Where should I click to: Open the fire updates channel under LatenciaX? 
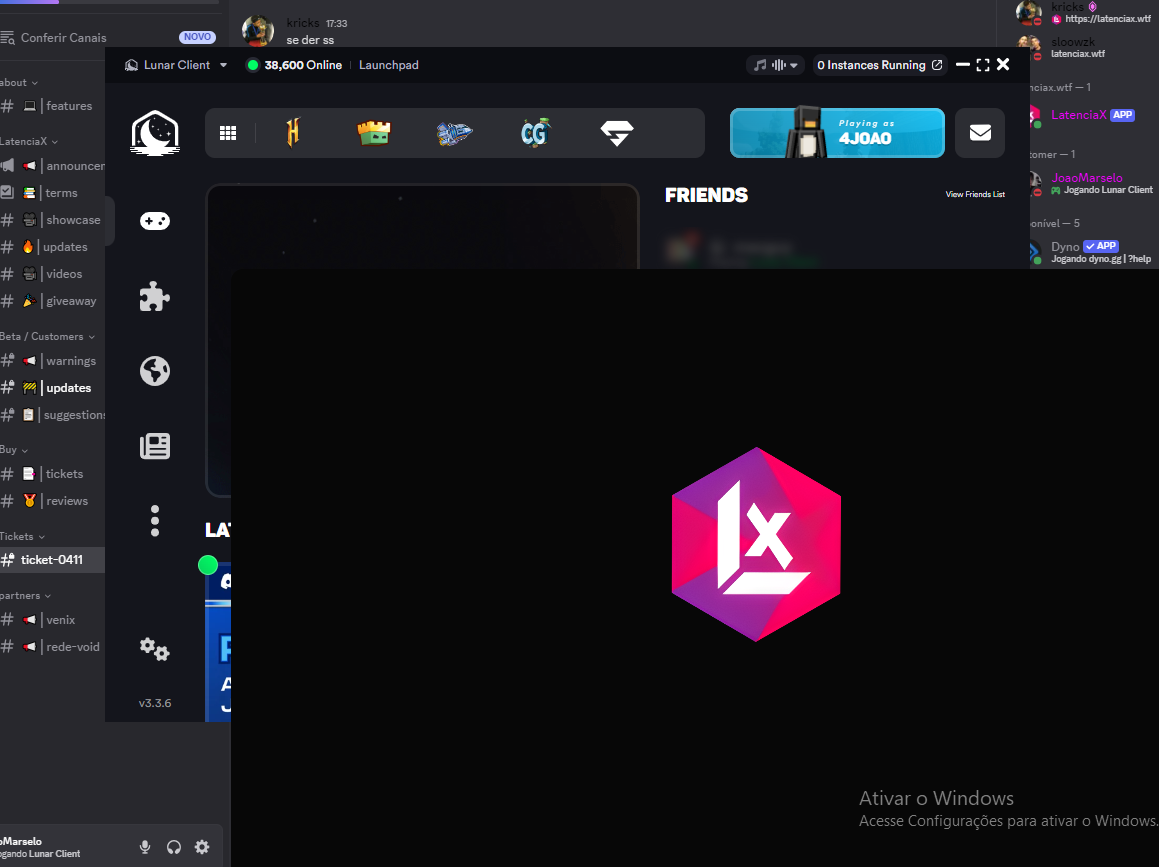click(x=52, y=247)
